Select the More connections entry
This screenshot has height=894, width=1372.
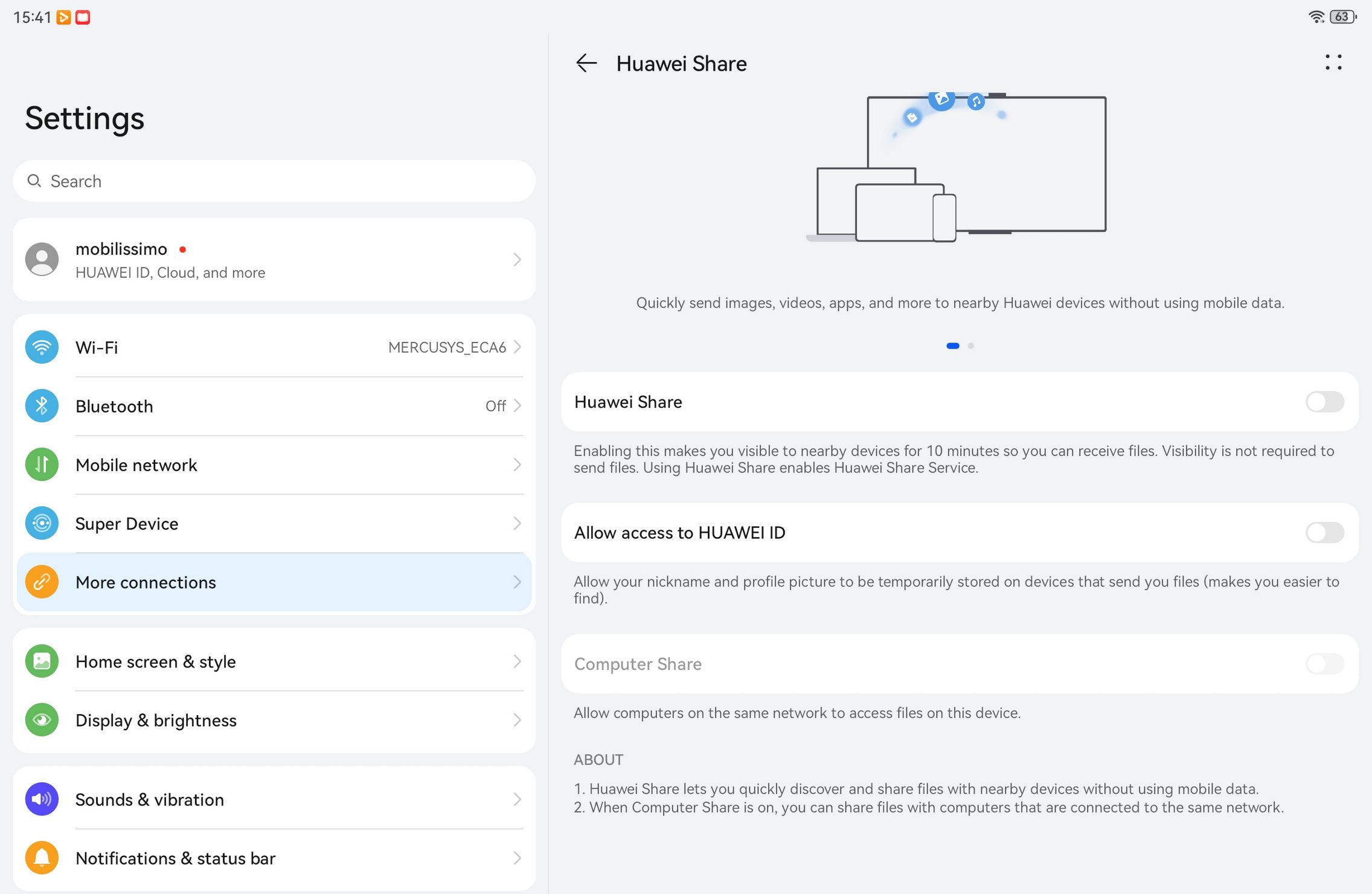tap(274, 582)
